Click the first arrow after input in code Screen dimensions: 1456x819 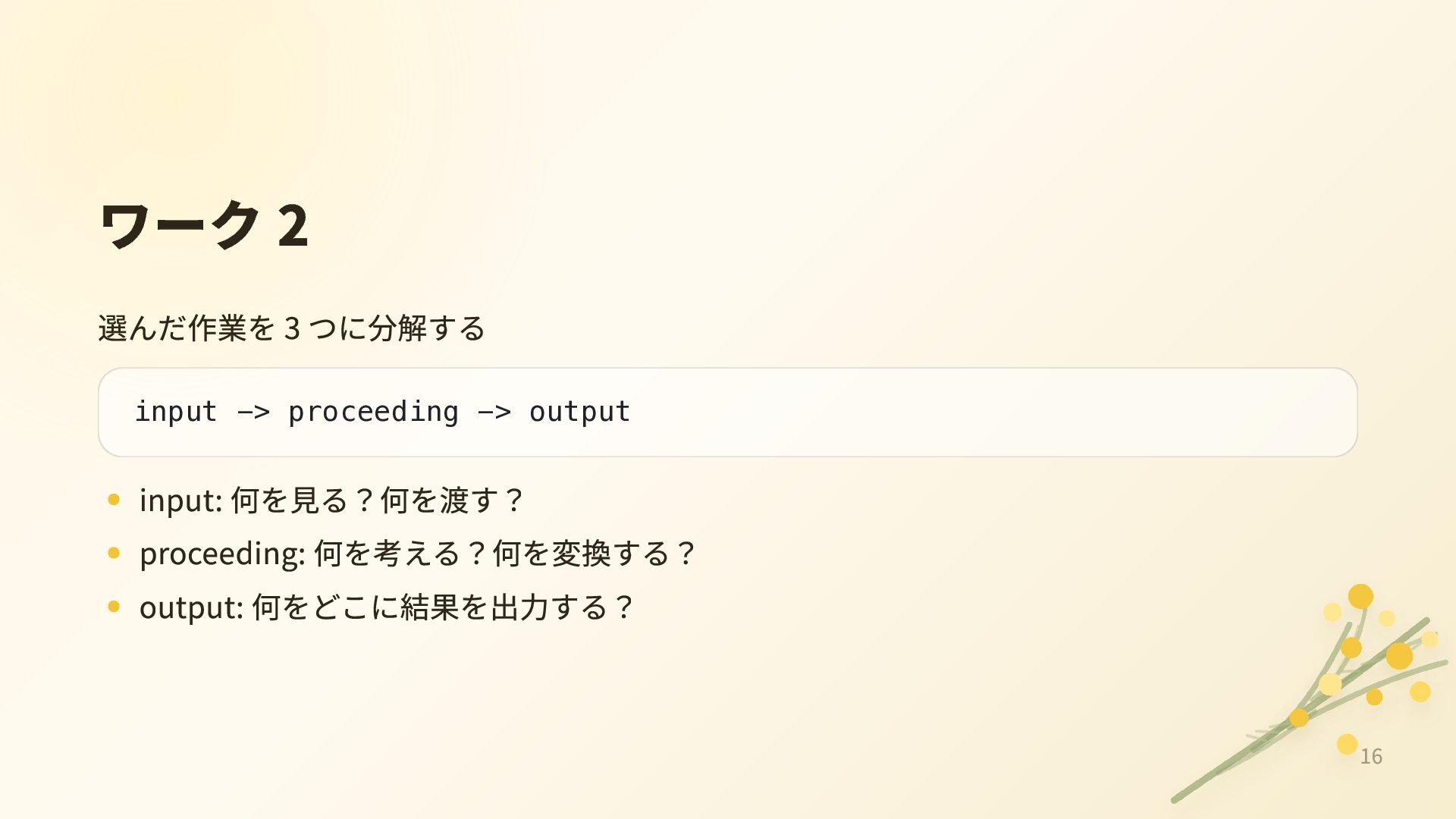tap(253, 413)
